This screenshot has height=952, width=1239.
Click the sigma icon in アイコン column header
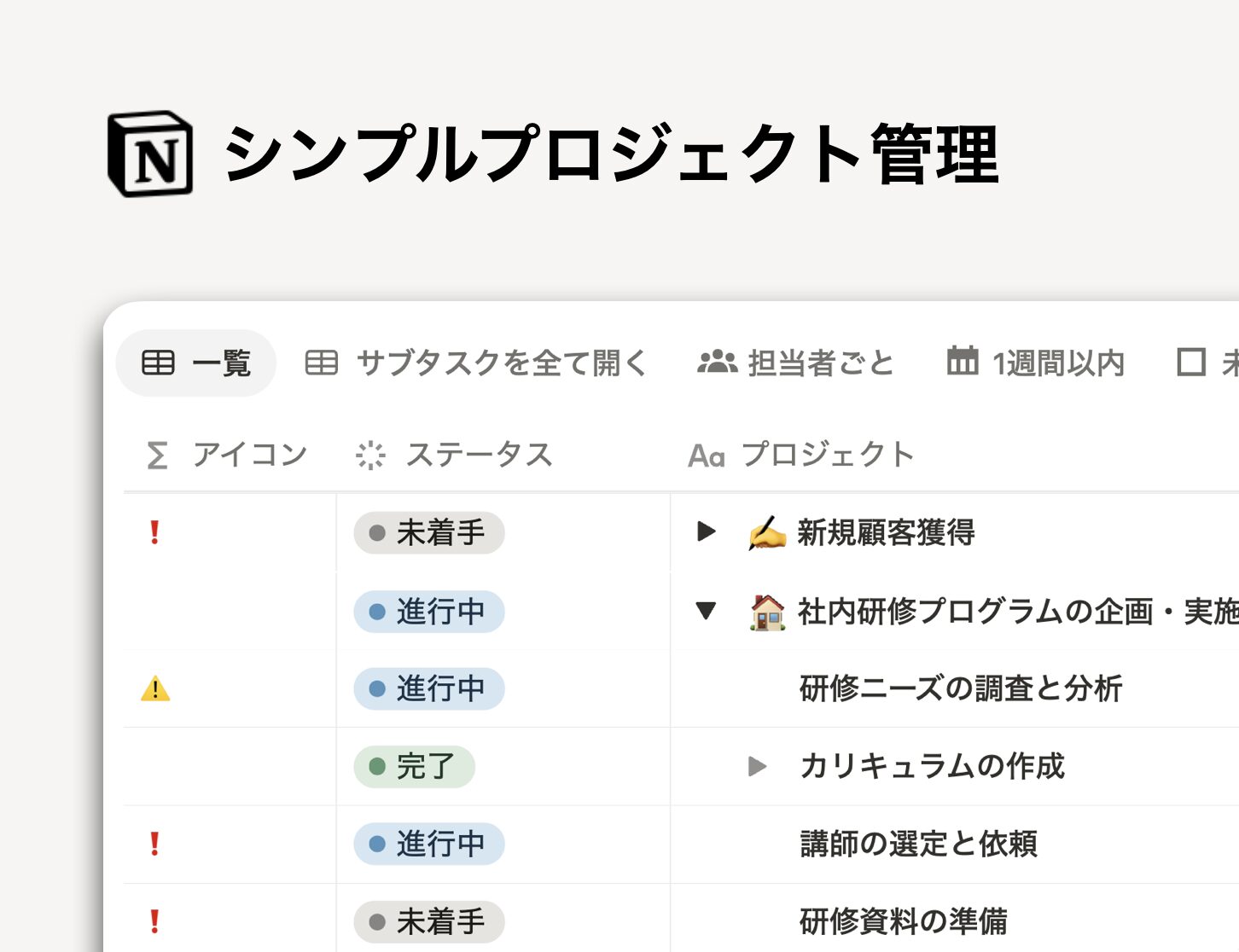click(157, 455)
